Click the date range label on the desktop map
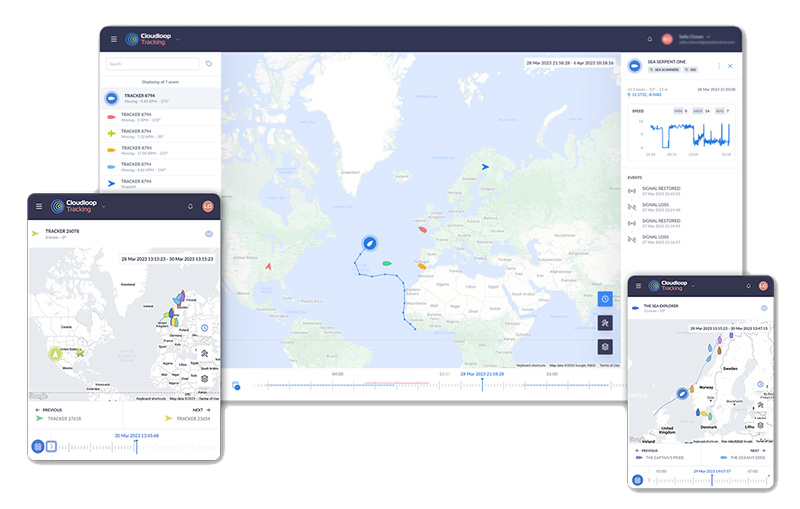800x509 pixels. click(570, 63)
